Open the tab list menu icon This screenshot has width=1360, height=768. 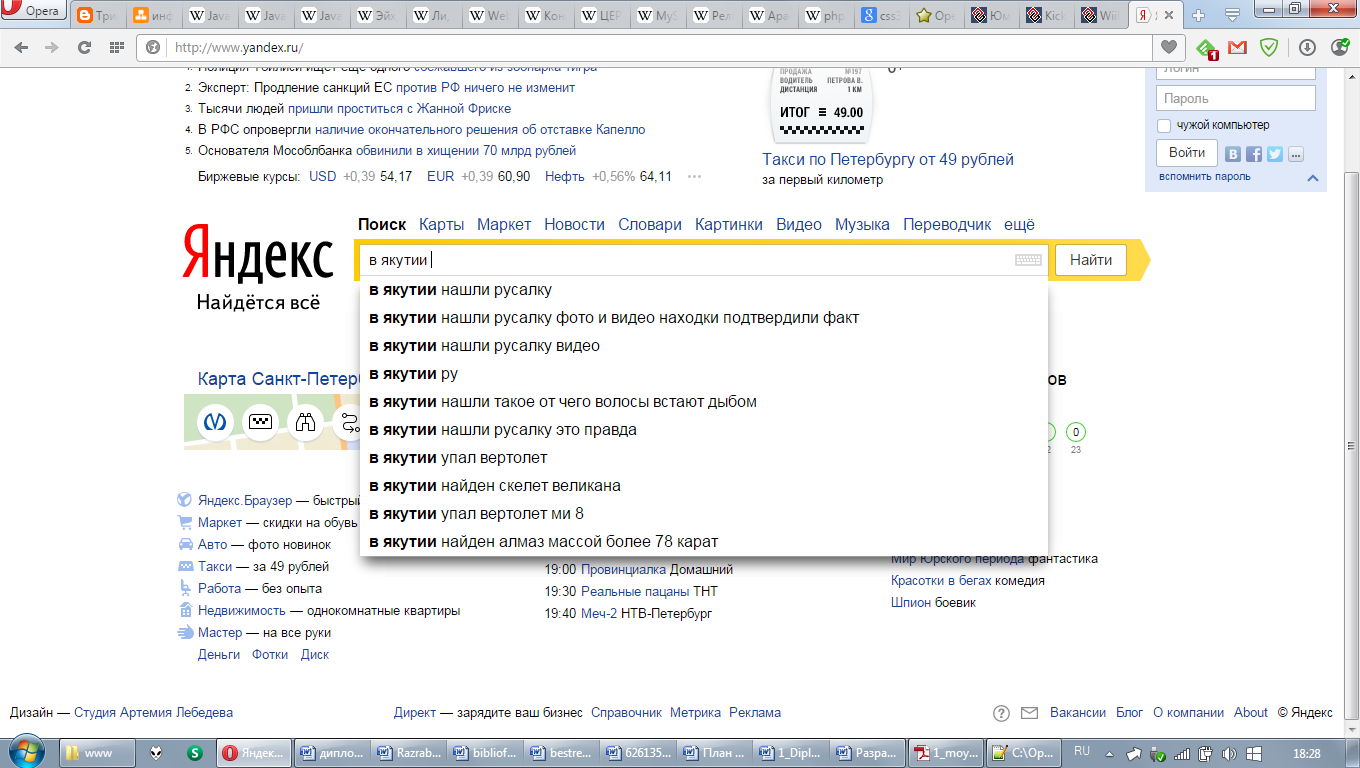click(x=1233, y=15)
